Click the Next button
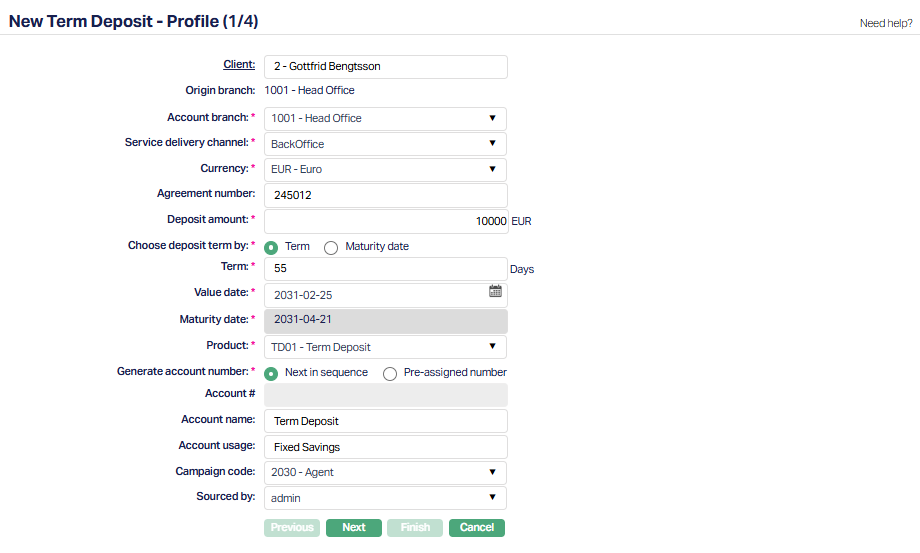 [x=354, y=527]
